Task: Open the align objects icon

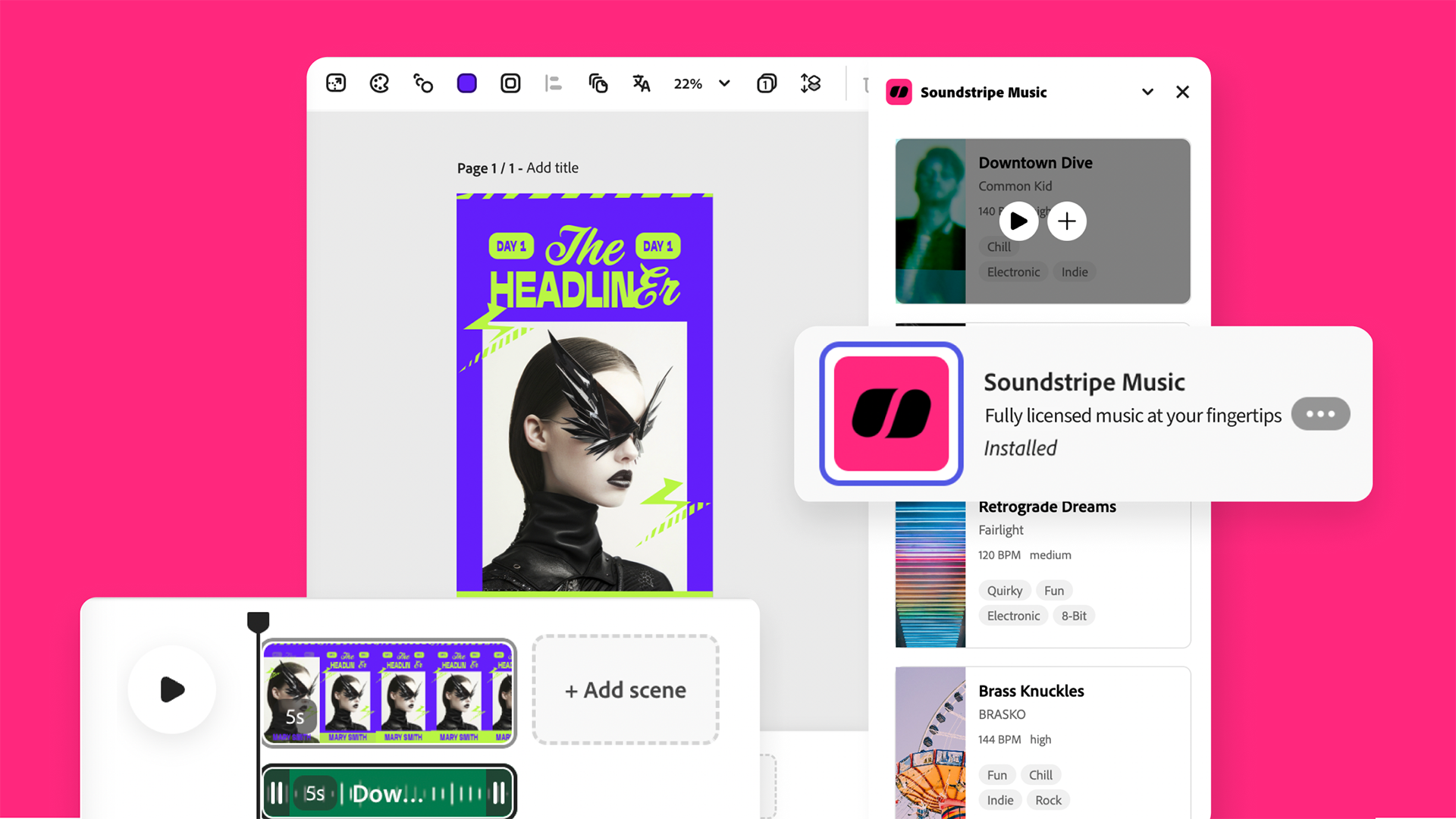Action: tap(554, 83)
